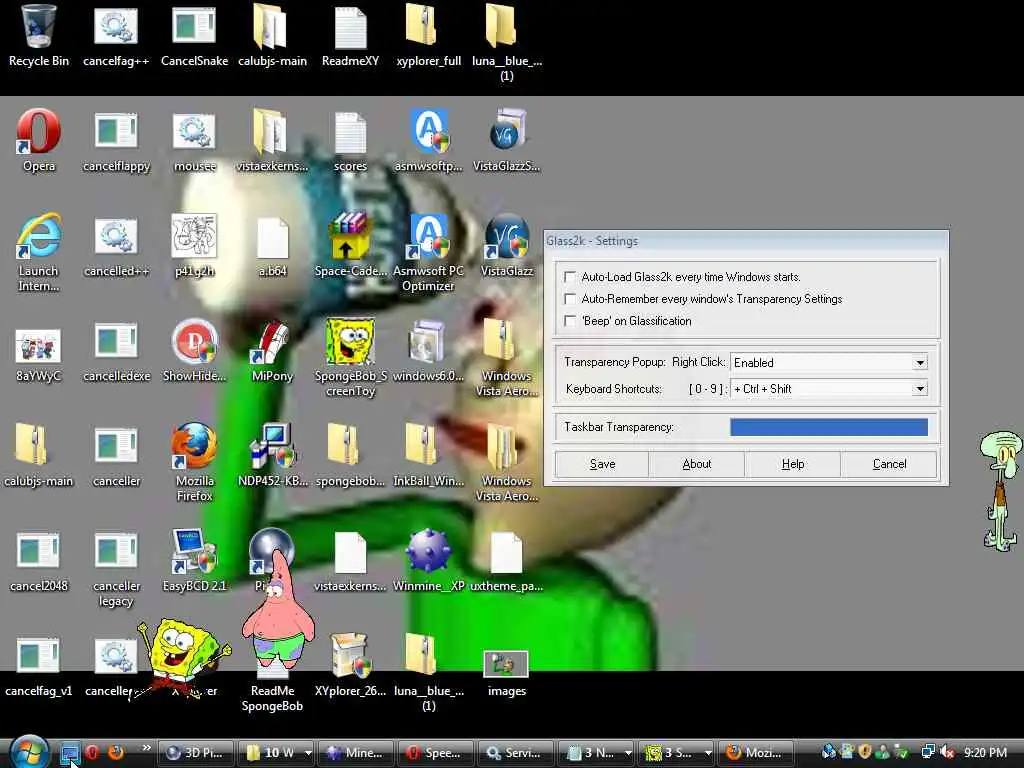Screen dimensions: 1024x768
Task: Switch to the Mine... taskbar window
Action: coord(355,753)
